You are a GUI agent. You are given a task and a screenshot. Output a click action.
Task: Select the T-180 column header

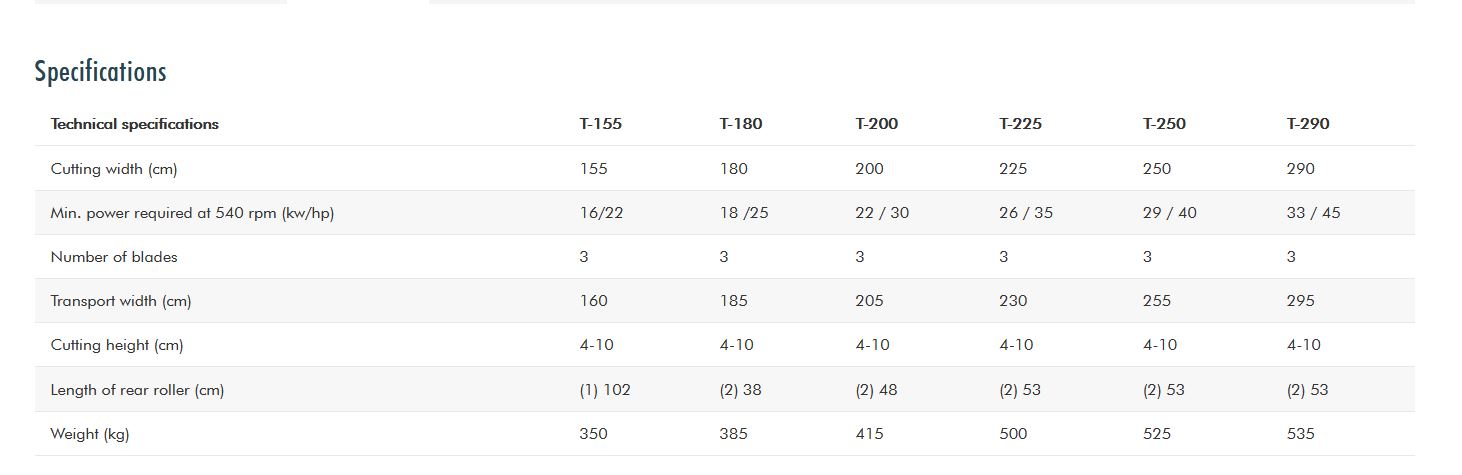click(740, 124)
